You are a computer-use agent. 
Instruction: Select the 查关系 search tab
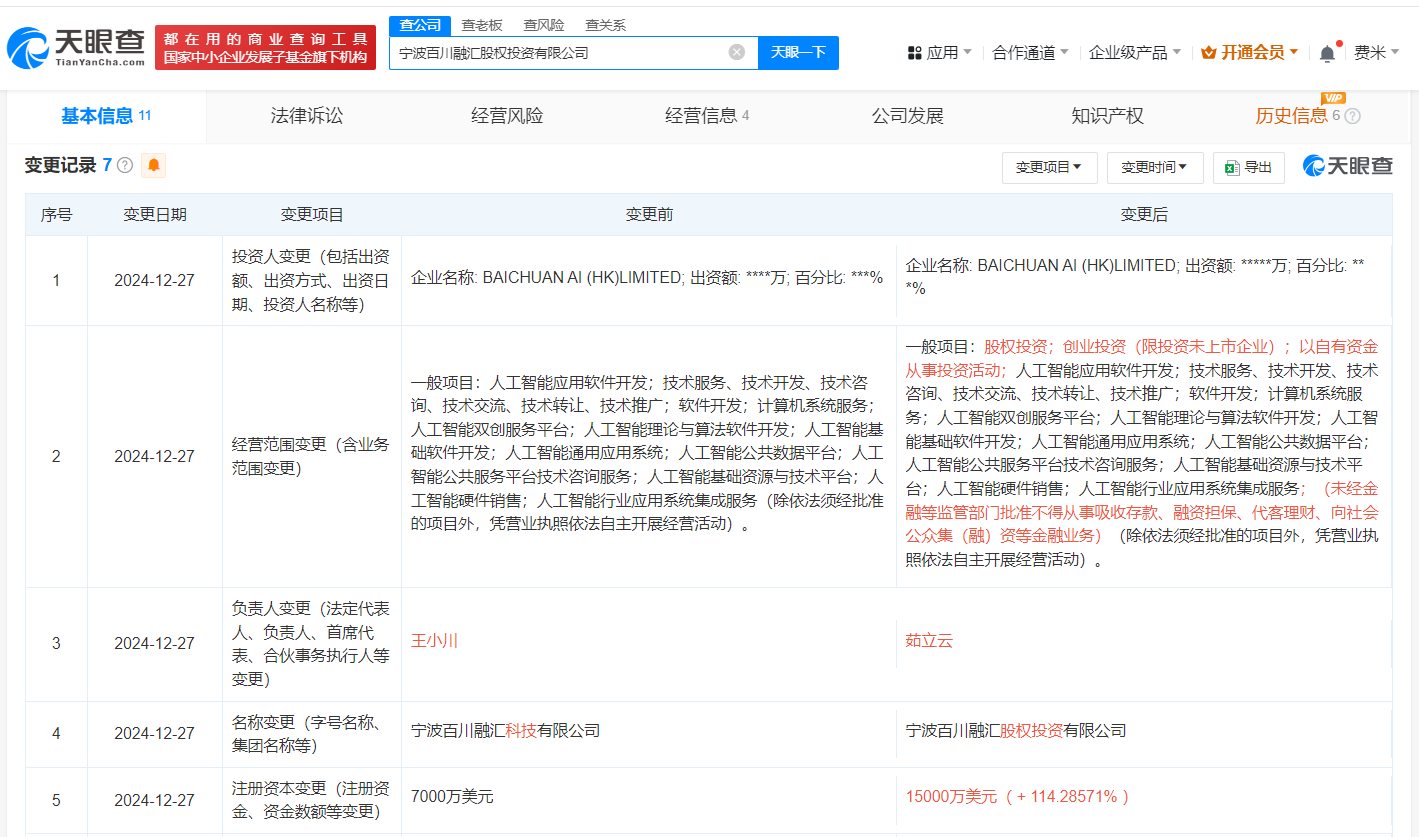tap(606, 25)
